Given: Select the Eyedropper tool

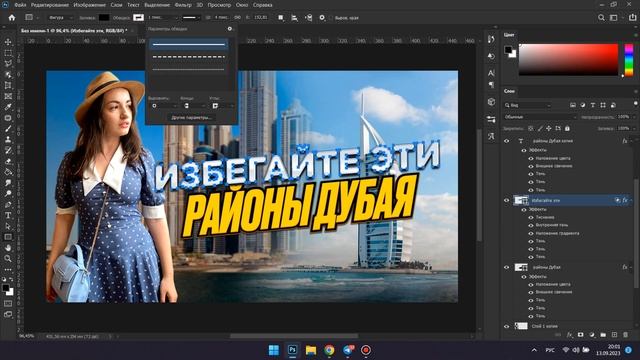Looking at the screenshot, I should point(8,107).
